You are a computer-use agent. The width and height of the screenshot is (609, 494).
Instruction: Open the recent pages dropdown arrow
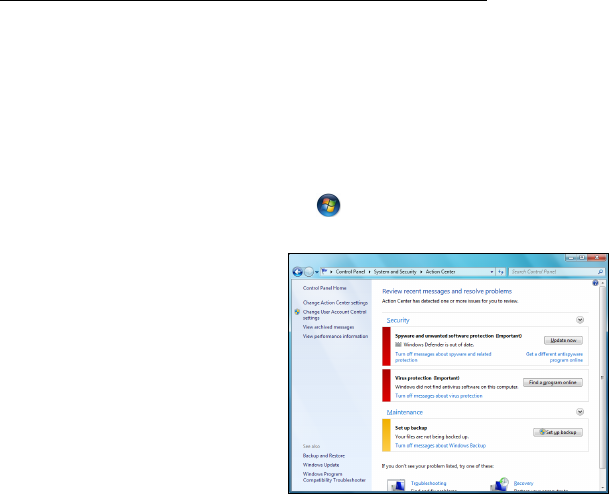point(317,272)
